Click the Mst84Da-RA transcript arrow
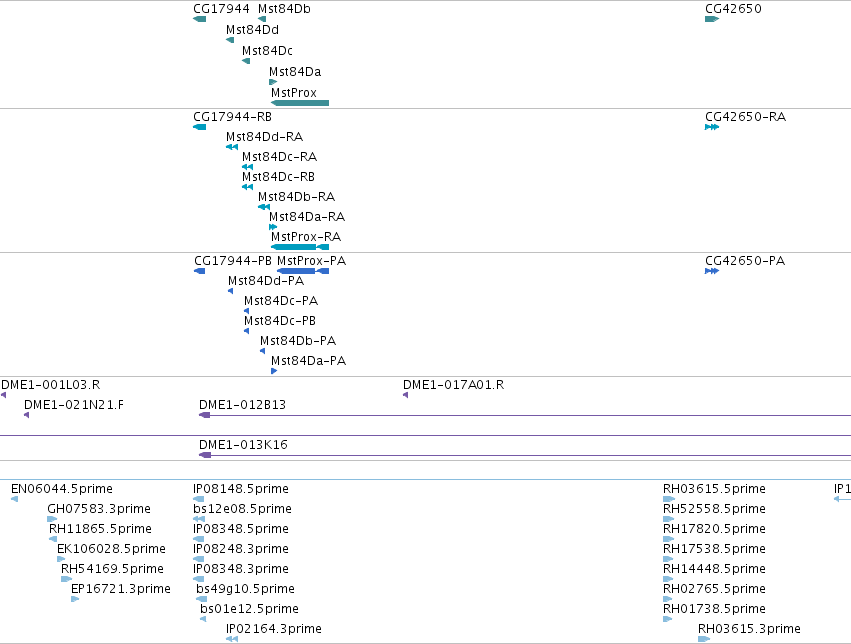The width and height of the screenshot is (851, 644). coord(273,227)
